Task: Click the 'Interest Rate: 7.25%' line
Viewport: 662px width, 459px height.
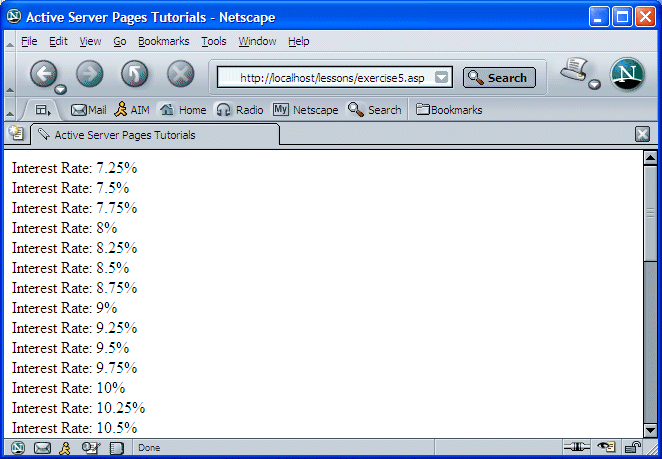Action: point(74,168)
